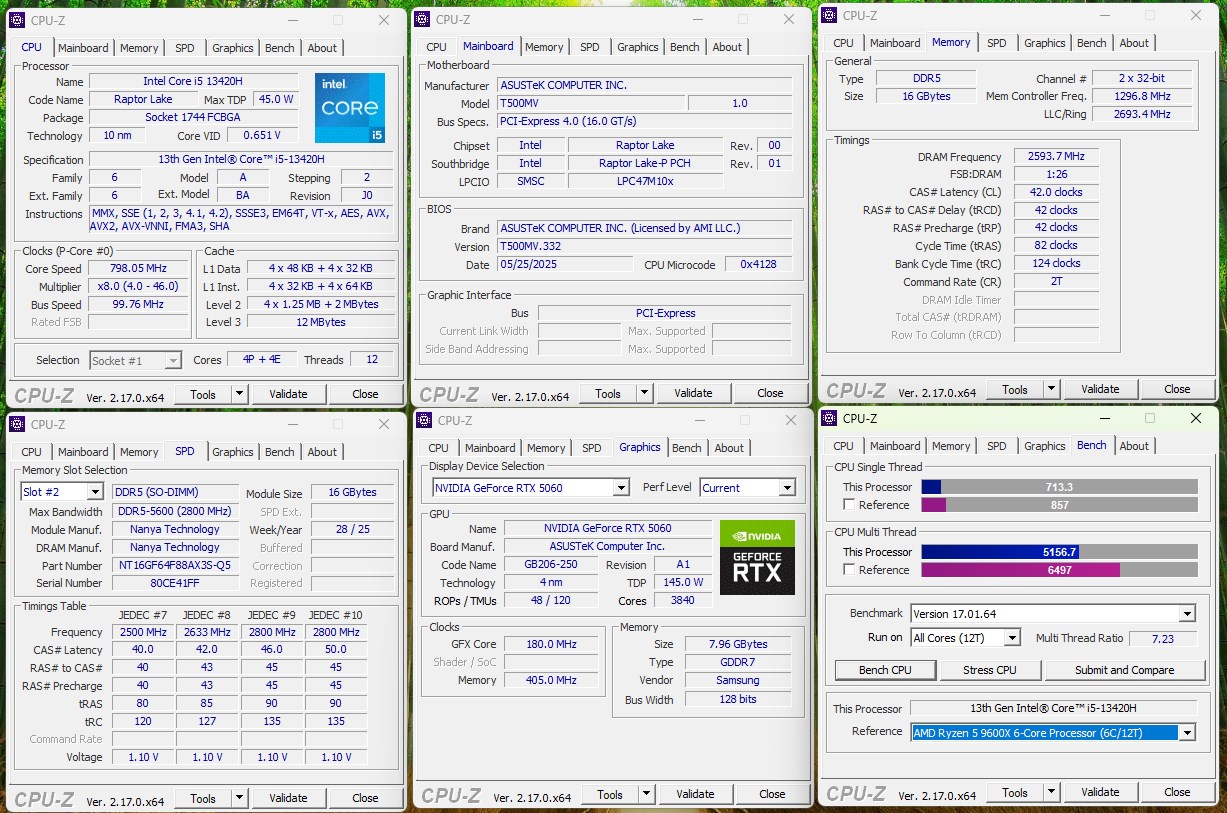Click the CPU-Z title icon in the Bench window
Image resolution: width=1227 pixels, height=813 pixels.
point(829,418)
